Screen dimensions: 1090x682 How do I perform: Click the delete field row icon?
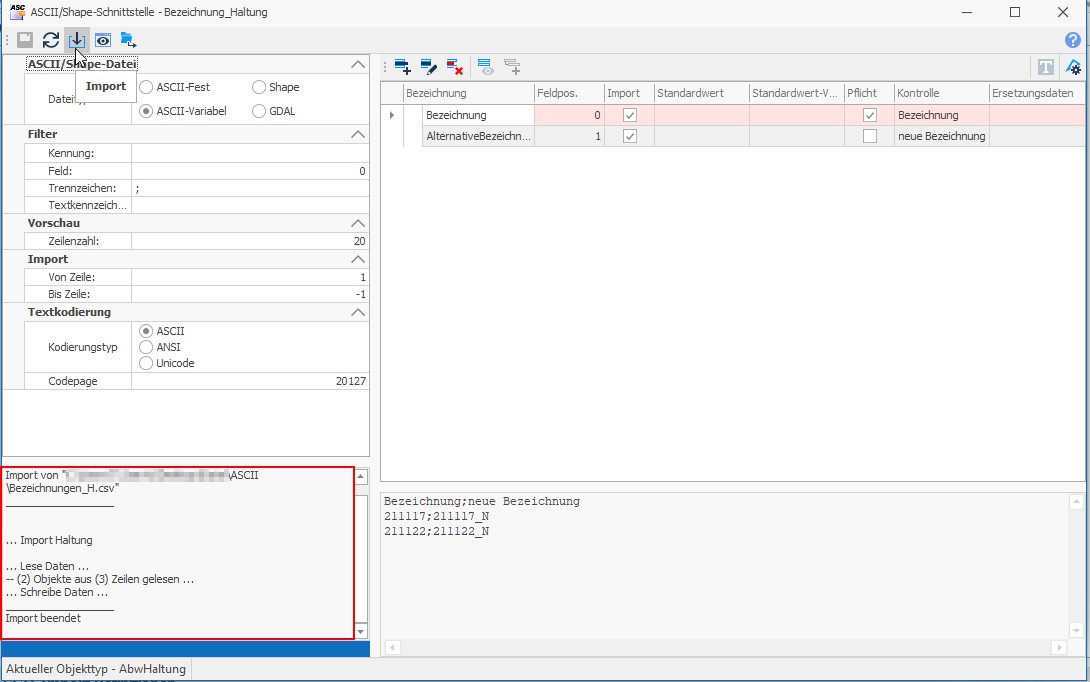pos(455,67)
